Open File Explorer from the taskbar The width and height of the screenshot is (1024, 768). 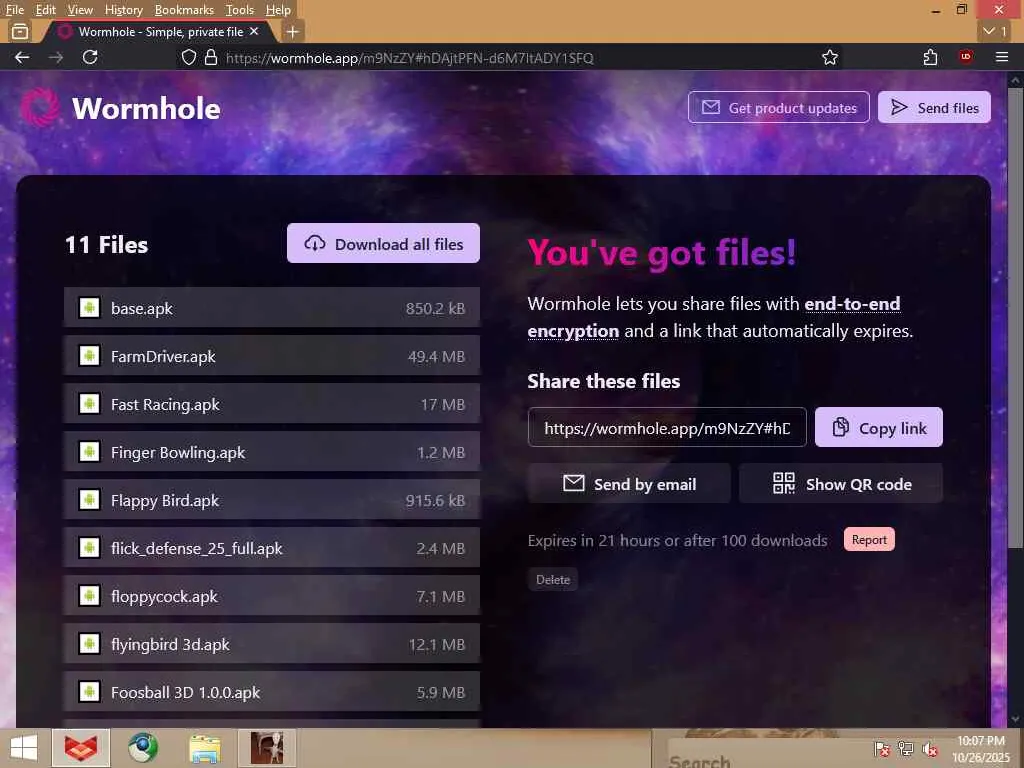(x=205, y=748)
